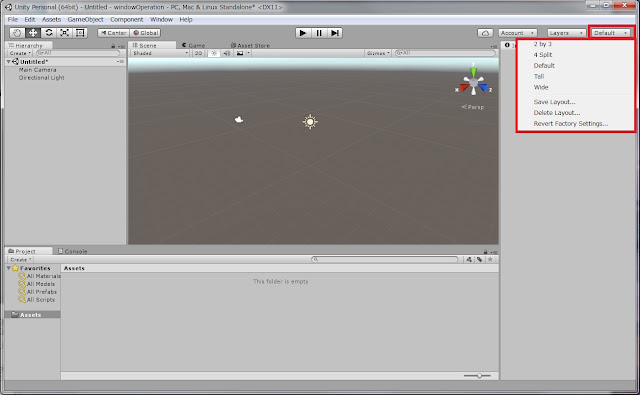Screen dimensions: 640x395
Task: Select Main Camera in Hierarchy
Action: tap(38, 70)
